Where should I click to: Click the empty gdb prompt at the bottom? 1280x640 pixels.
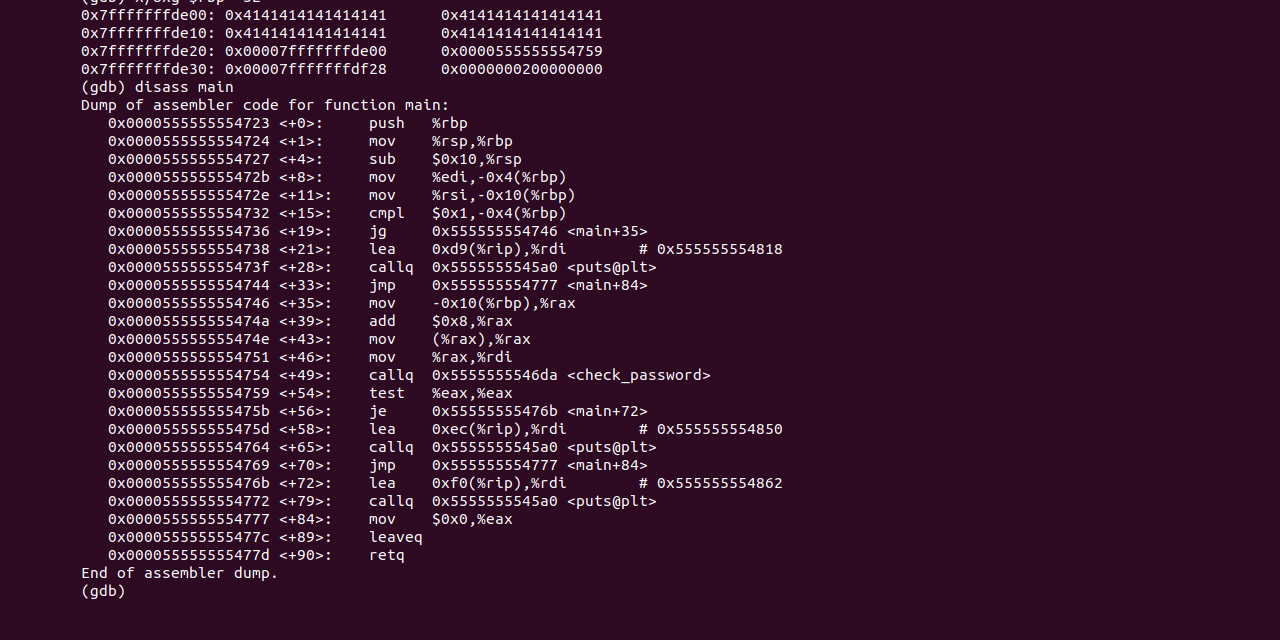click(x=104, y=591)
